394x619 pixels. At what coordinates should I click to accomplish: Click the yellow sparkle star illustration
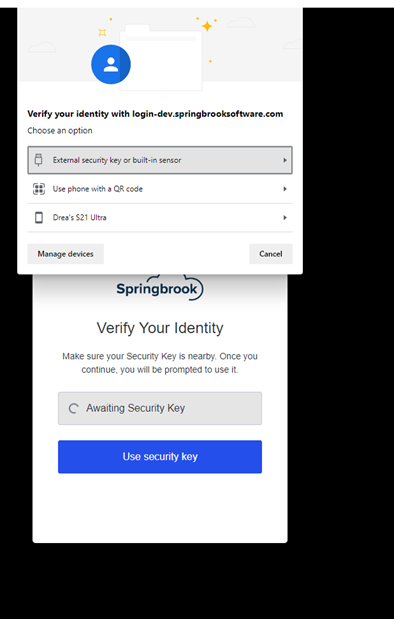pos(207,26)
